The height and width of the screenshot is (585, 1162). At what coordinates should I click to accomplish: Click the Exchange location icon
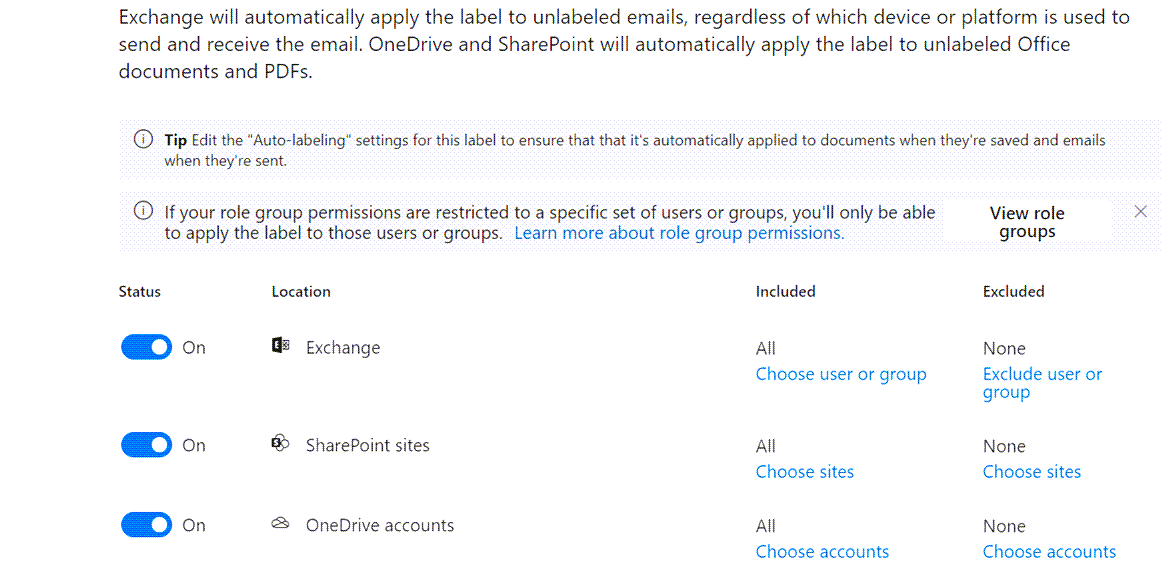tap(280, 346)
